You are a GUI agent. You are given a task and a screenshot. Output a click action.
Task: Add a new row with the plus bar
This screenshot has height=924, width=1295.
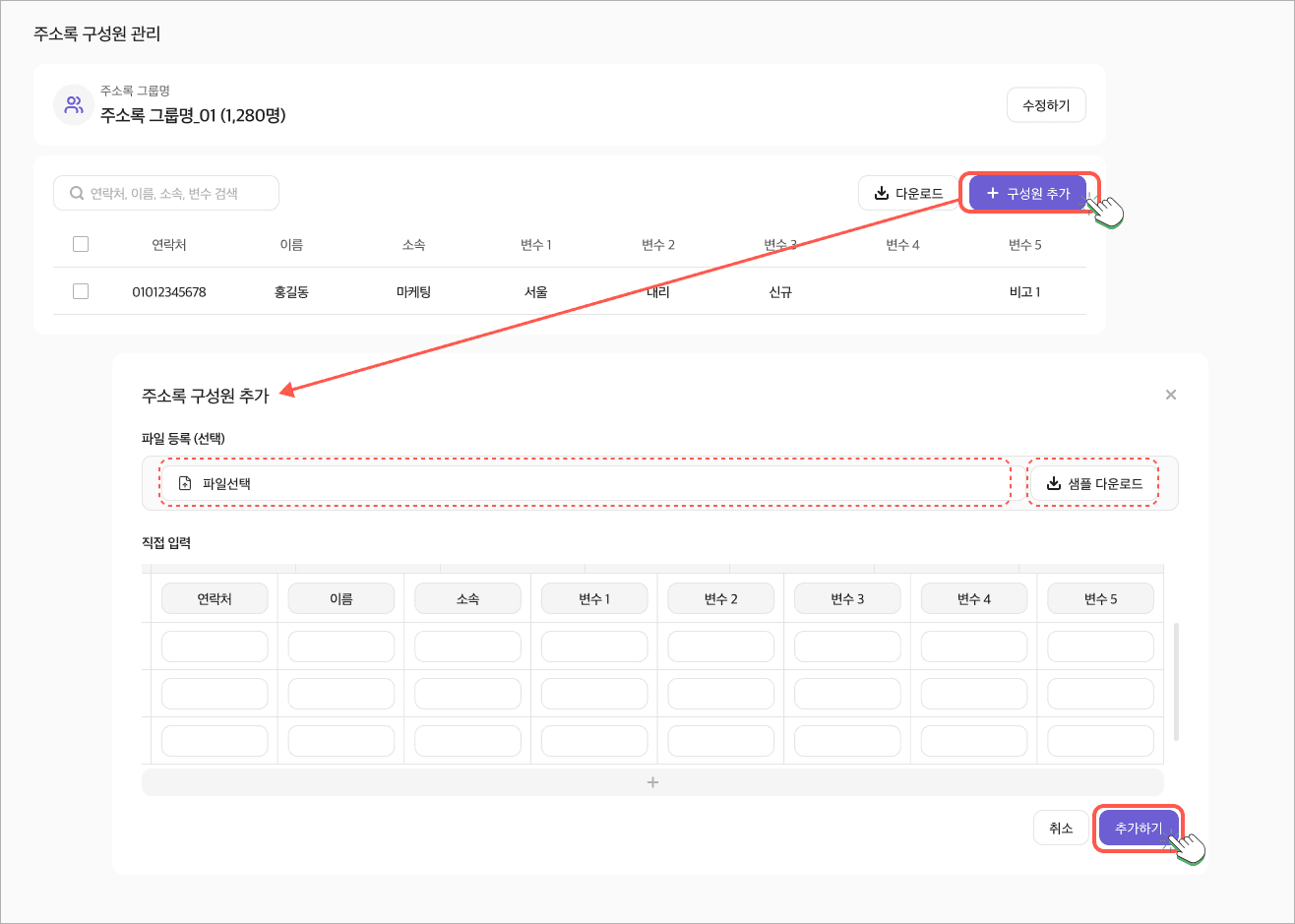(x=652, y=782)
